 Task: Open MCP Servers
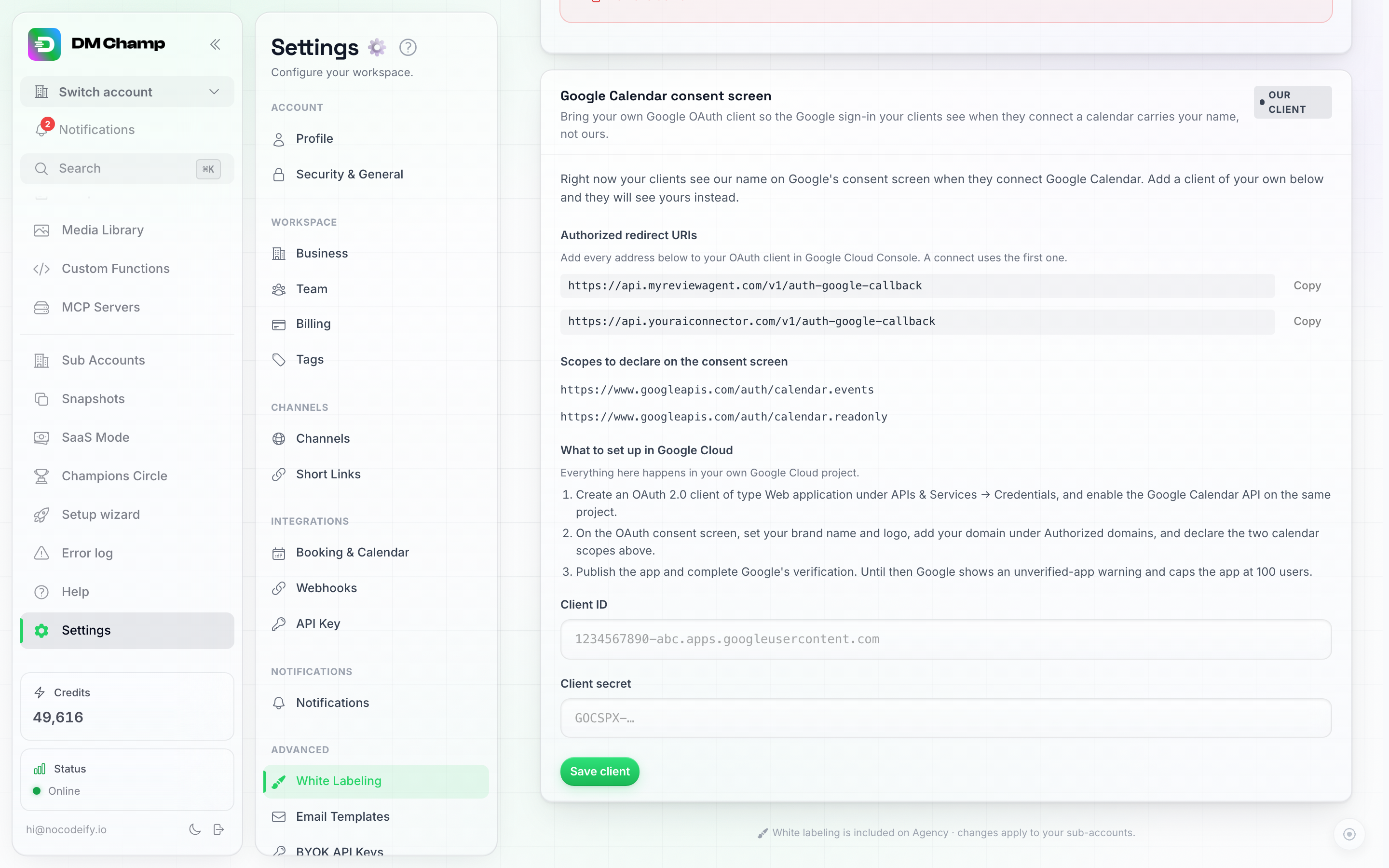pos(127,307)
